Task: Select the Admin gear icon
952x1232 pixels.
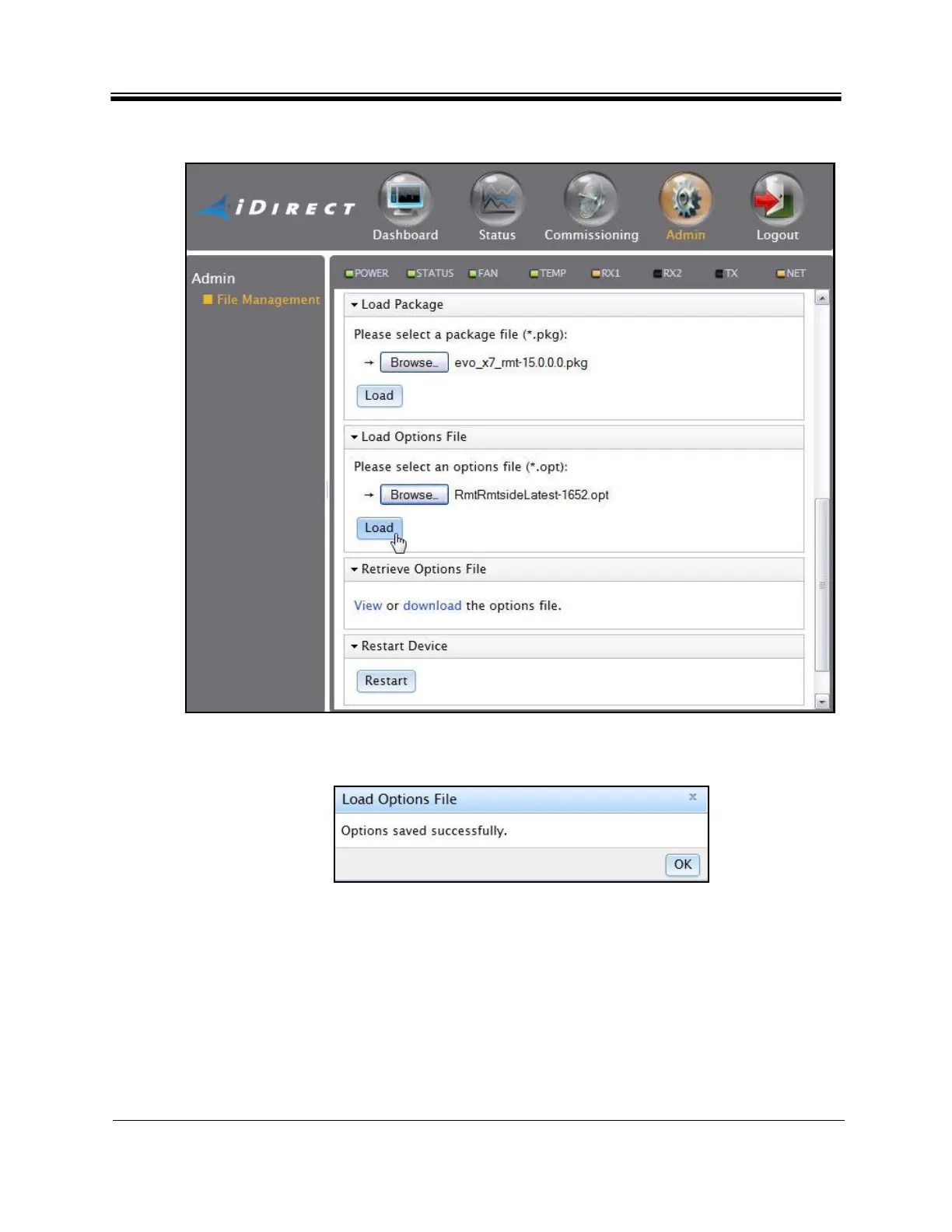Action: (x=685, y=198)
